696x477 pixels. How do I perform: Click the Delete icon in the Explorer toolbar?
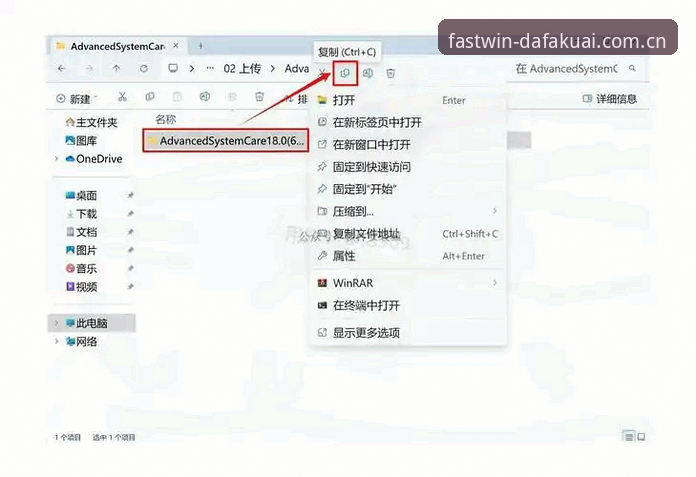pyautogui.click(x=260, y=97)
